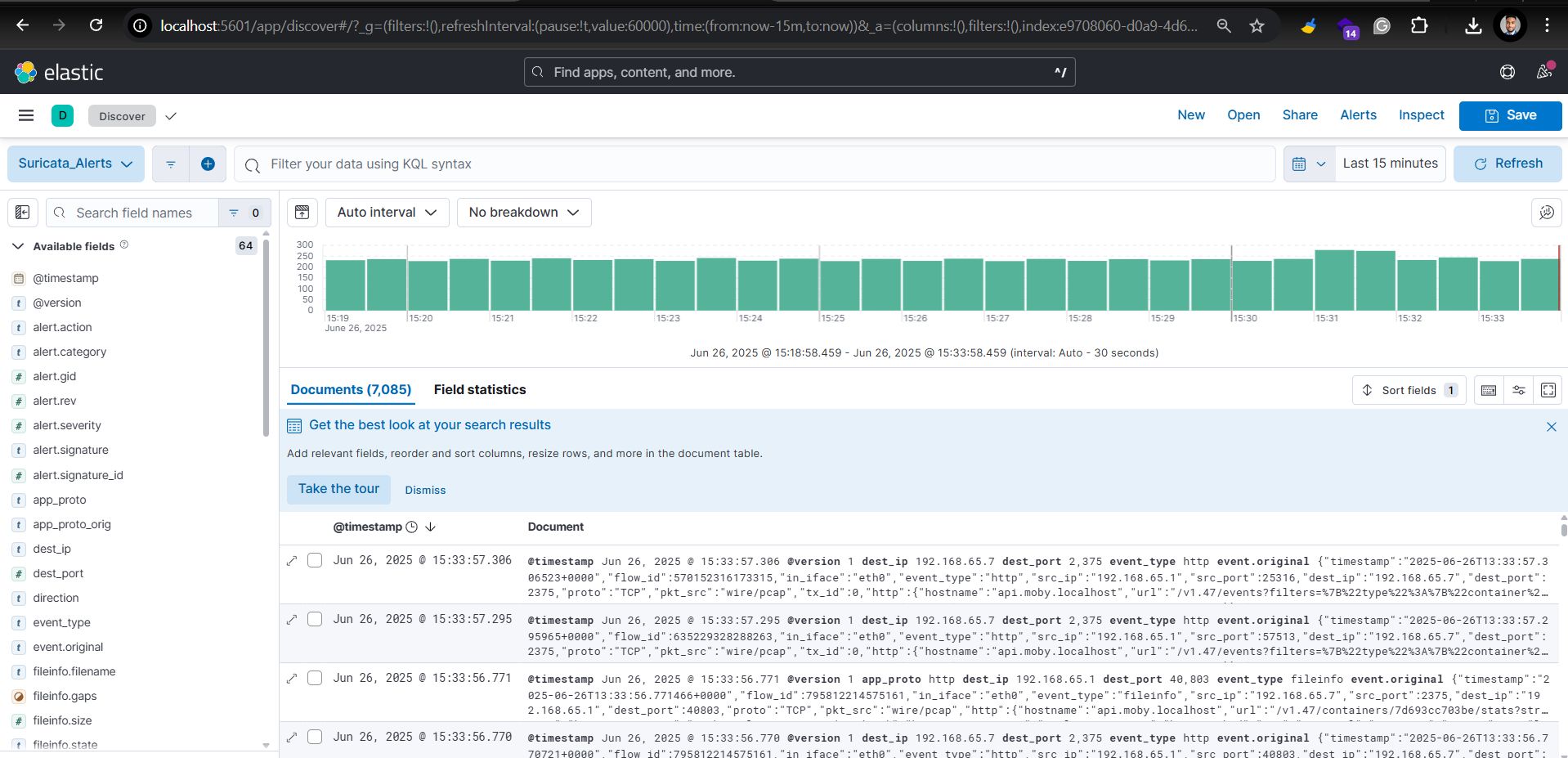Hide the fields sidebar panel
Screen dimensions: 1568x758
(x=23, y=213)
